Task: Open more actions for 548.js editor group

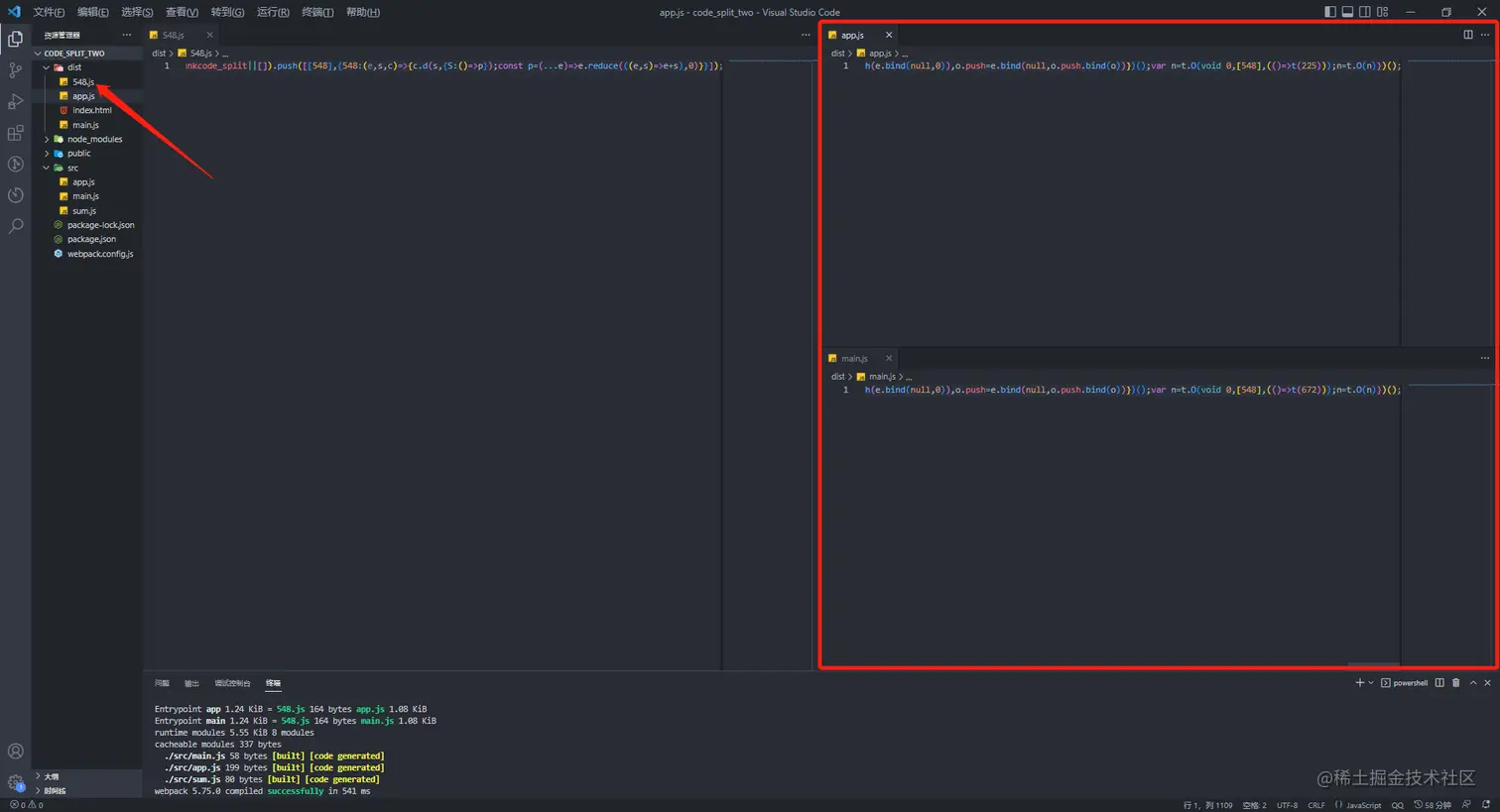Action: coord(806,35)
